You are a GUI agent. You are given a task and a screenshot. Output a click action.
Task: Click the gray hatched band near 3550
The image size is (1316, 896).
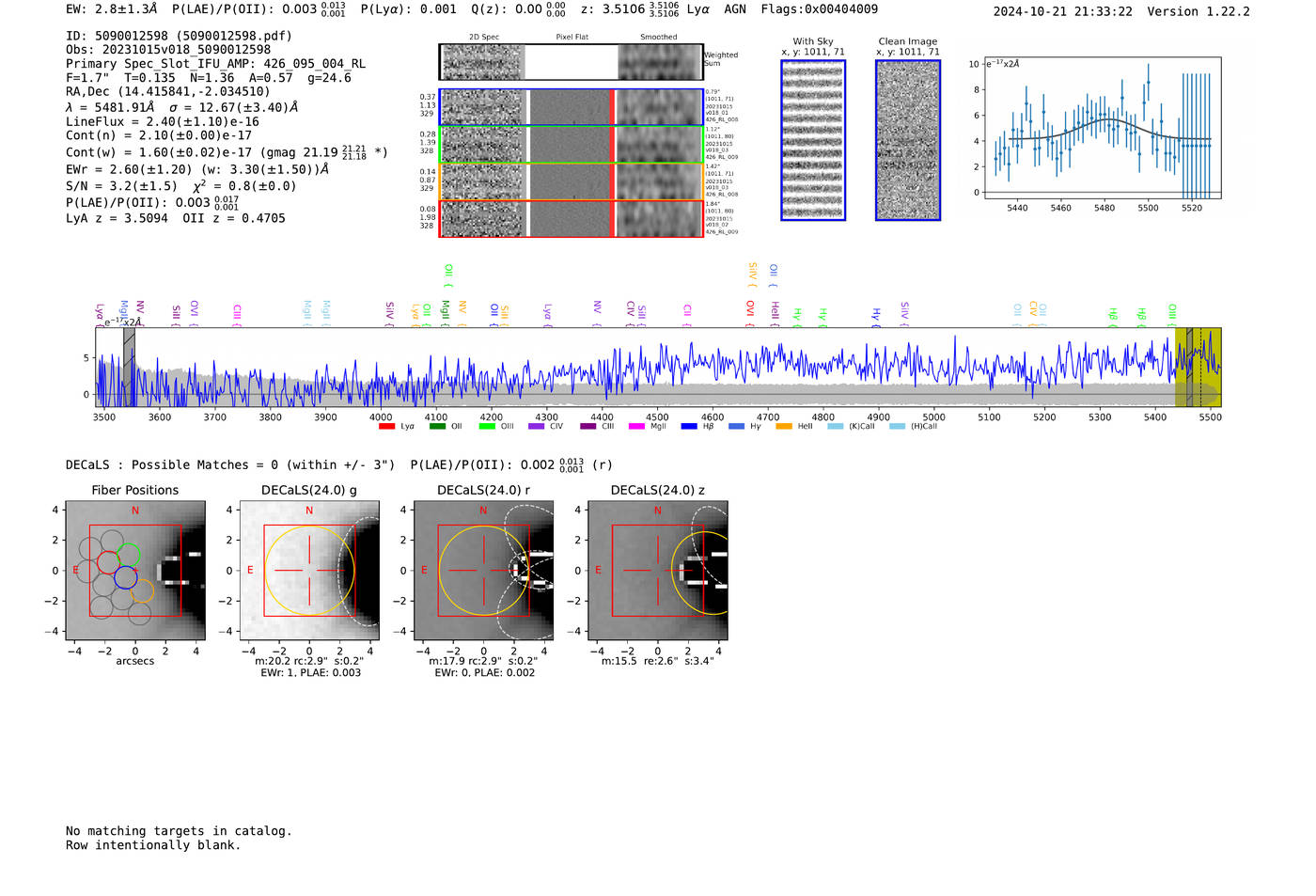coord(129,367)
